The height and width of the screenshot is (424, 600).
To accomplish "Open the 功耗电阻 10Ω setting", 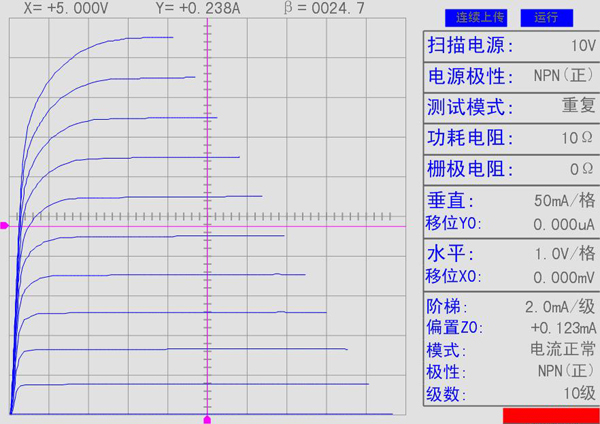I will pos(511,137).
